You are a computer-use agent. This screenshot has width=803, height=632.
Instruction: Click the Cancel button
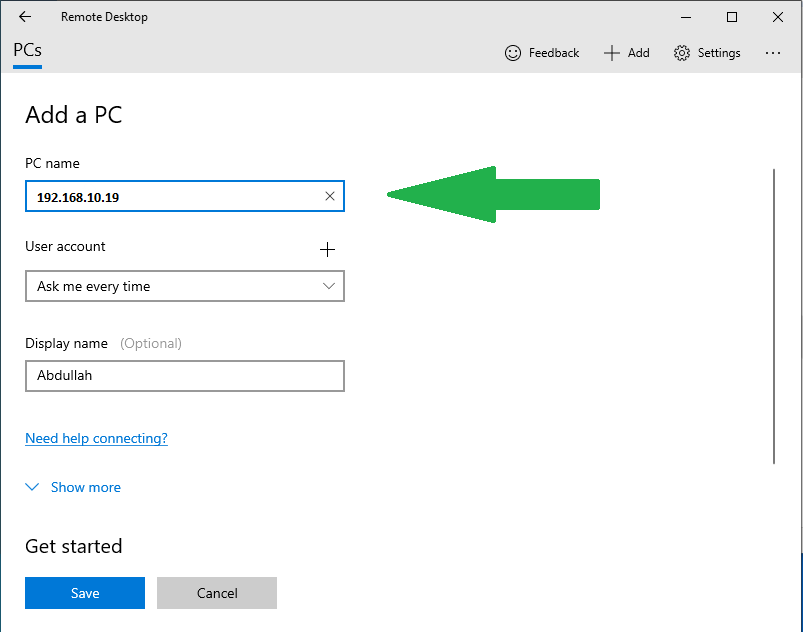(x=217, y=593)
